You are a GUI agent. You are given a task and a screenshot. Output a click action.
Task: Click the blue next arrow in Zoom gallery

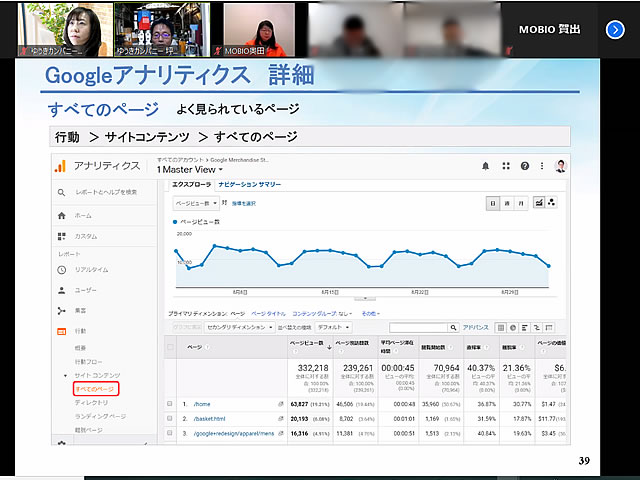(615, 30)
